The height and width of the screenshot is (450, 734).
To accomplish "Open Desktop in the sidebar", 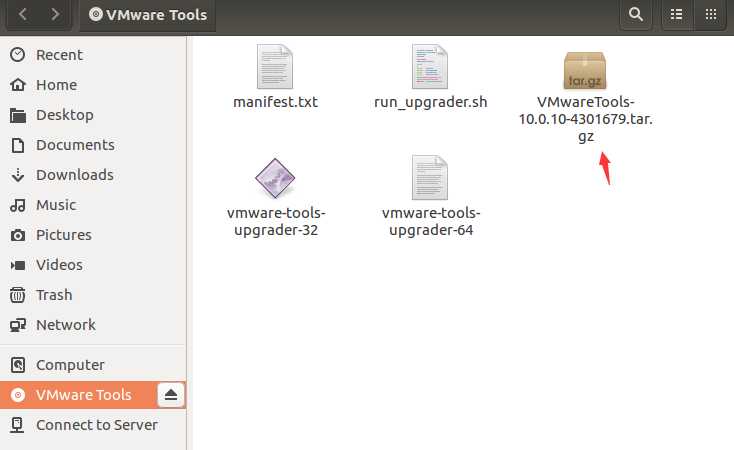I will (x=93, y=115).
